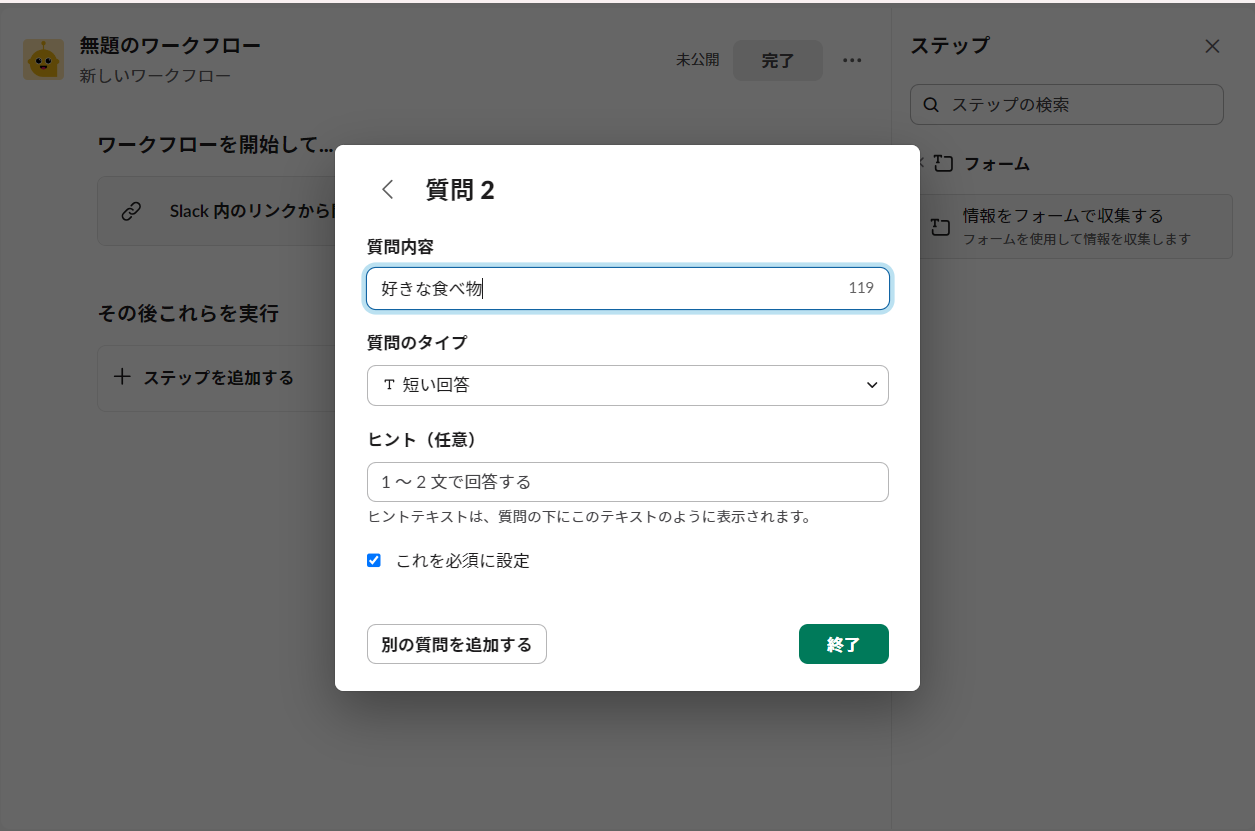Click the フォーム section heading
The image size is (1255, 831).
click(x=997, y=164)
